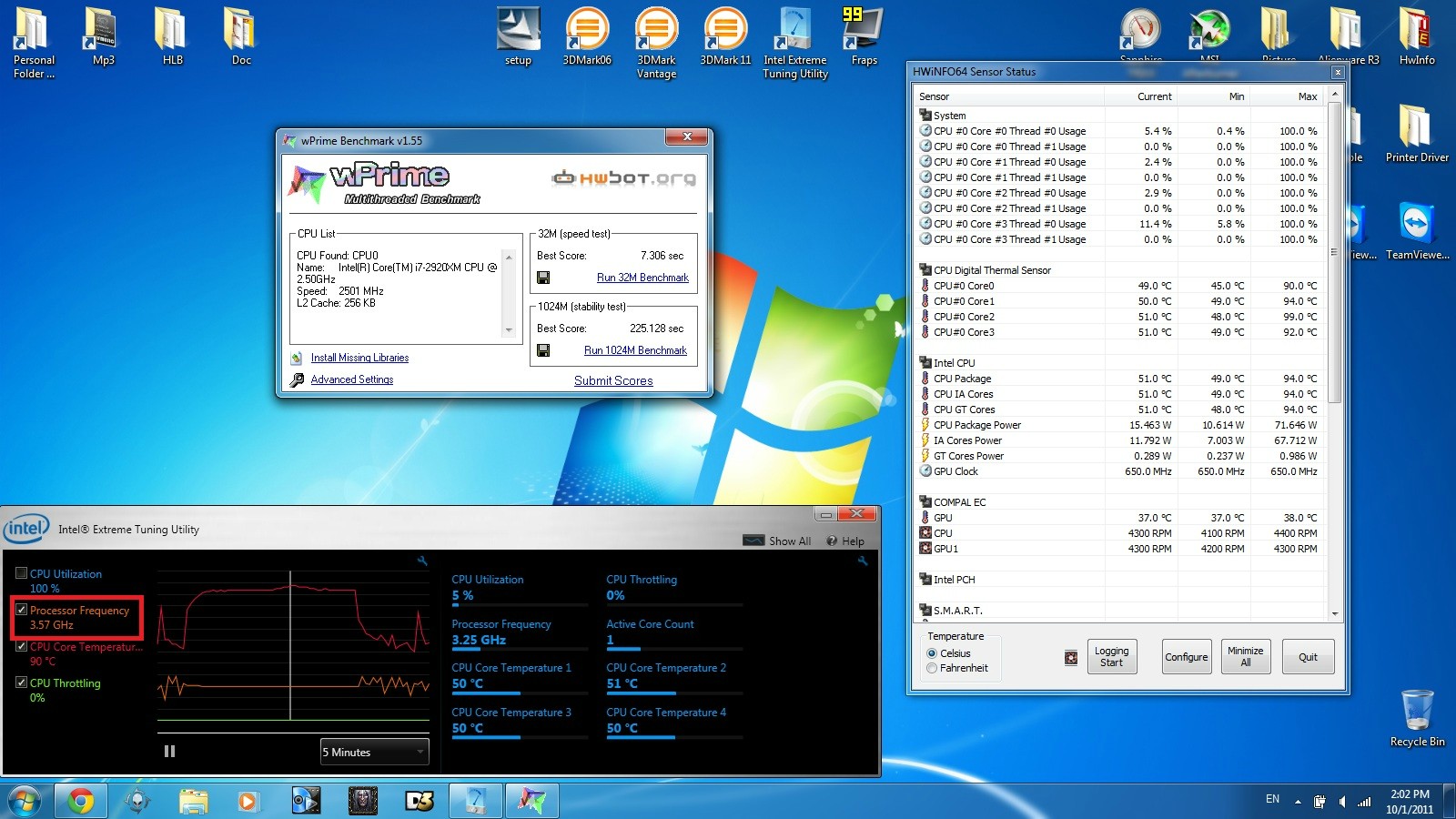Pause the XTU monitoring graph
This screenshot has width=1456, height=819.
(x=169, y=752)
